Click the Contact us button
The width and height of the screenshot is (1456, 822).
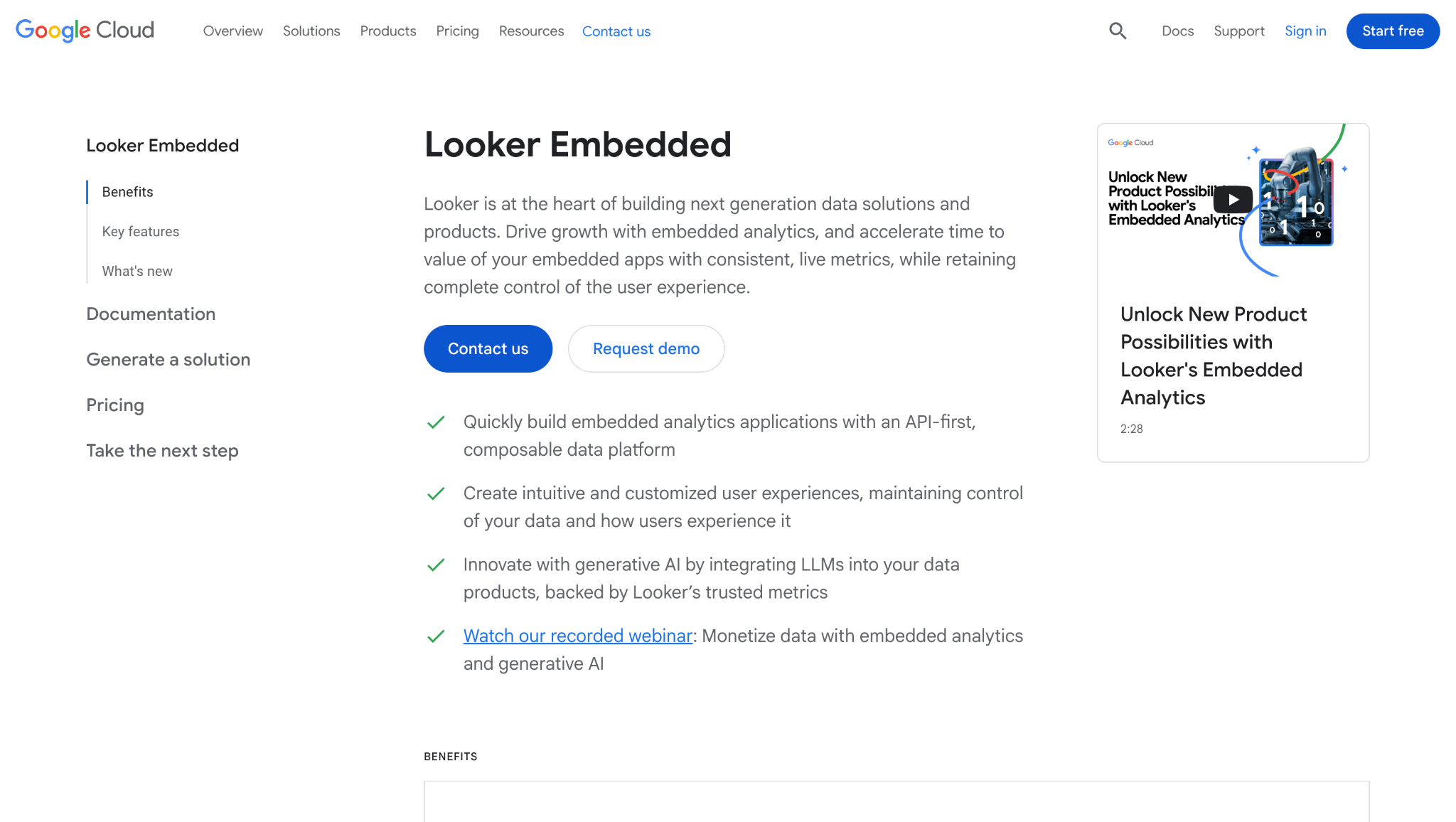coord(488,348)
